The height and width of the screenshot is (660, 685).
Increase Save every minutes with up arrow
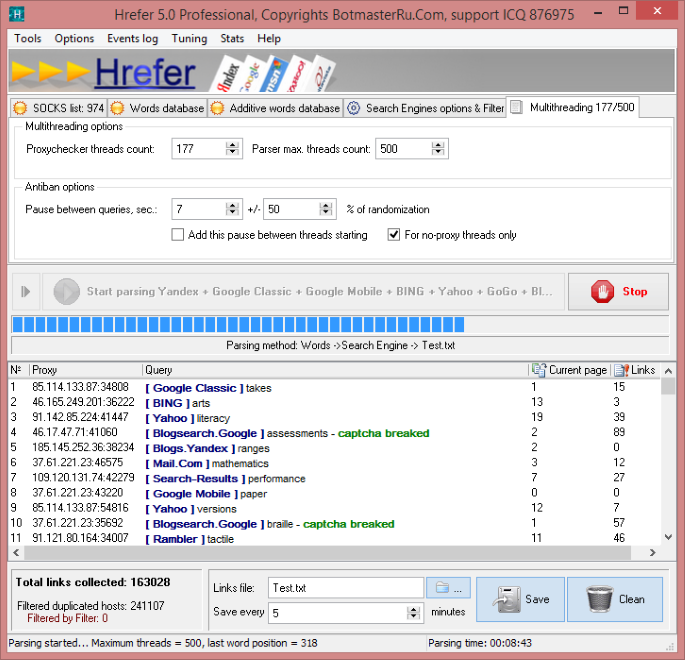tap(413, 609)
